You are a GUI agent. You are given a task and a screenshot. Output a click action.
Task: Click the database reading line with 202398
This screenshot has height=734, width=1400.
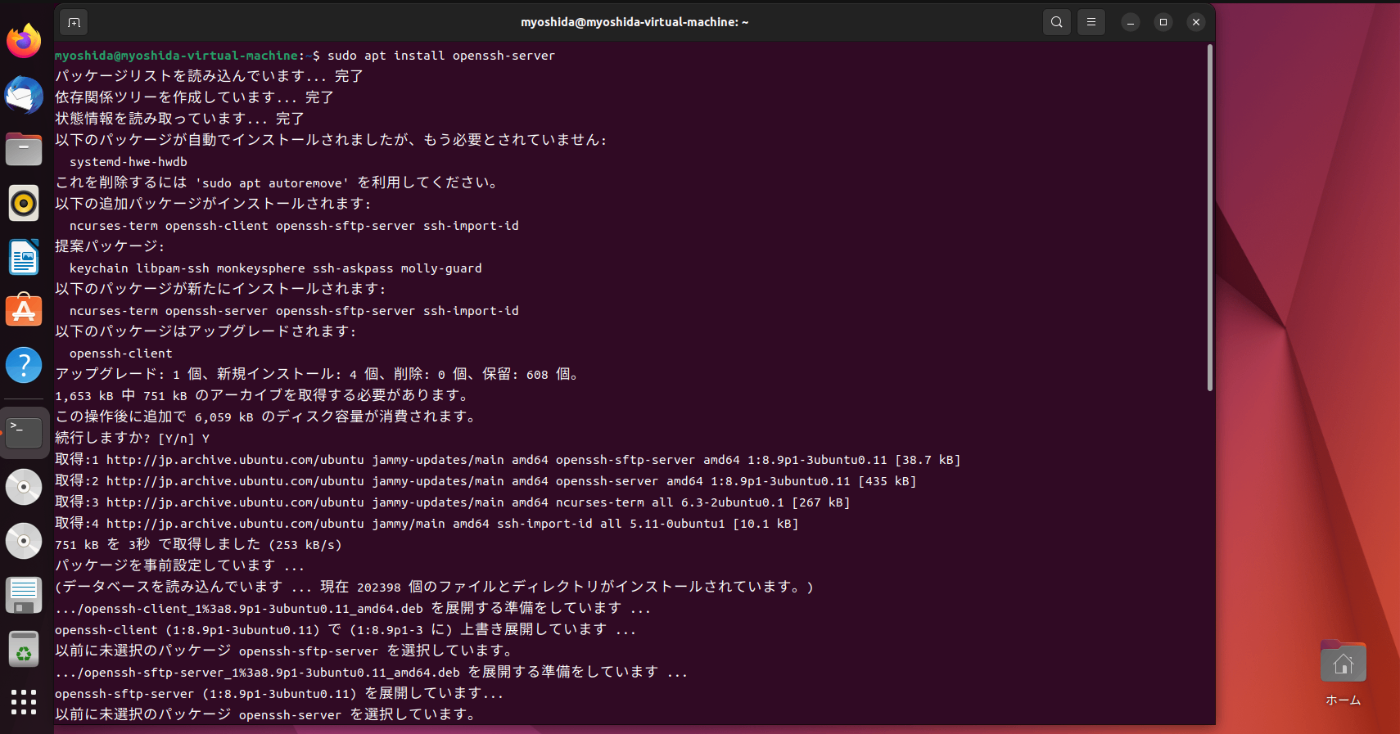click(435, 587)
